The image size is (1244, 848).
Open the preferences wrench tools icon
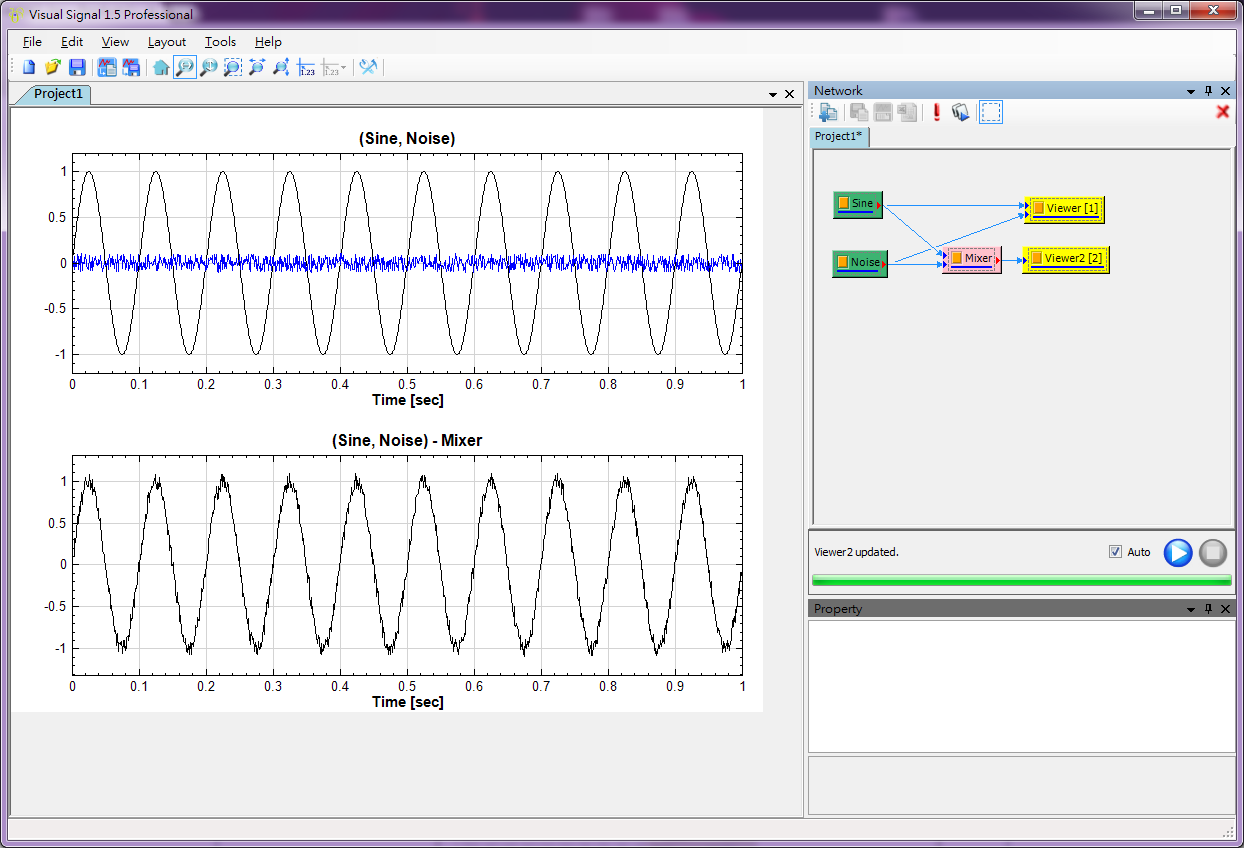368,68
